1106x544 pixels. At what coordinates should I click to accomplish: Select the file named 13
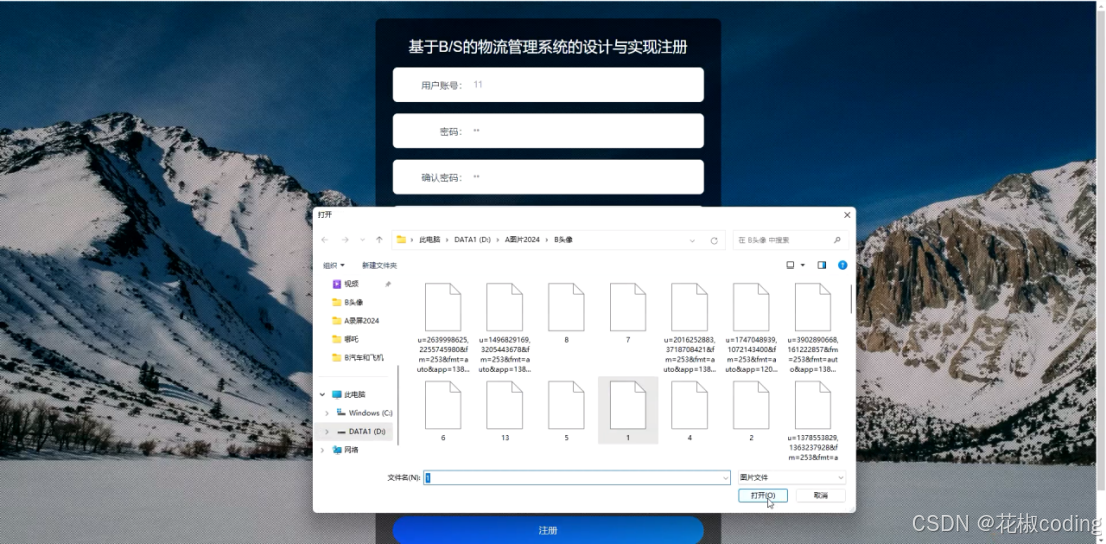pyautogui.click(x=504, y=405)
